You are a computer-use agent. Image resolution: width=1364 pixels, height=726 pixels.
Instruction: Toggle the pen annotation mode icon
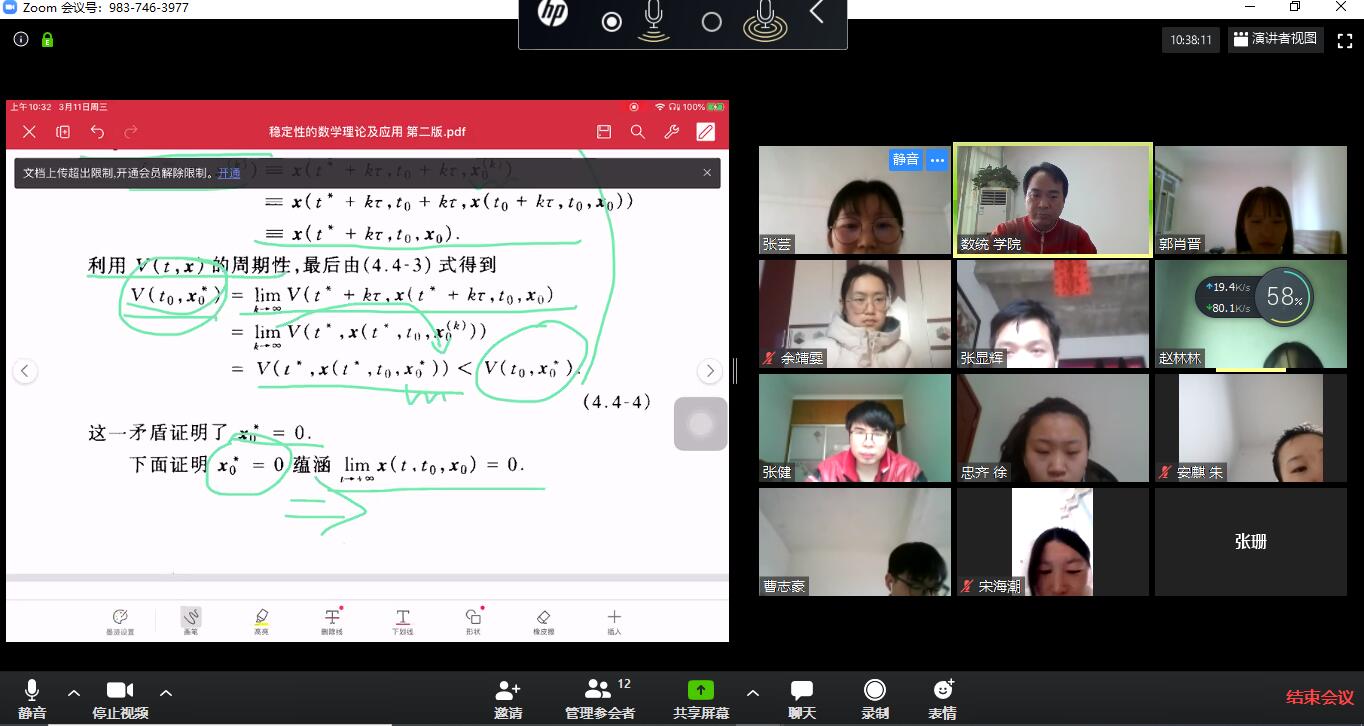tap(706, 132)
